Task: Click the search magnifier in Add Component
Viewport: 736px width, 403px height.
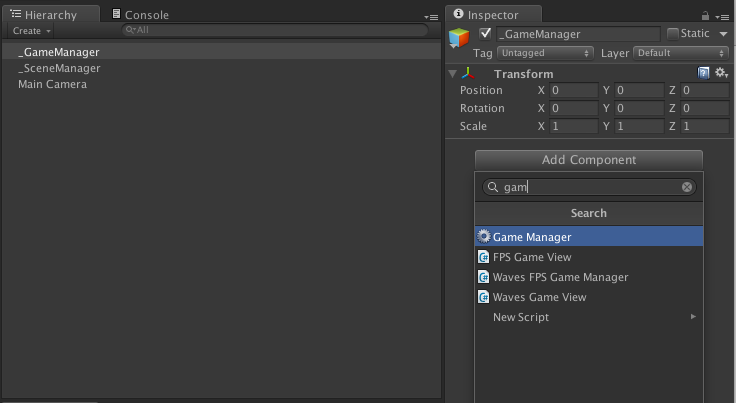Action: click(492, 187)
